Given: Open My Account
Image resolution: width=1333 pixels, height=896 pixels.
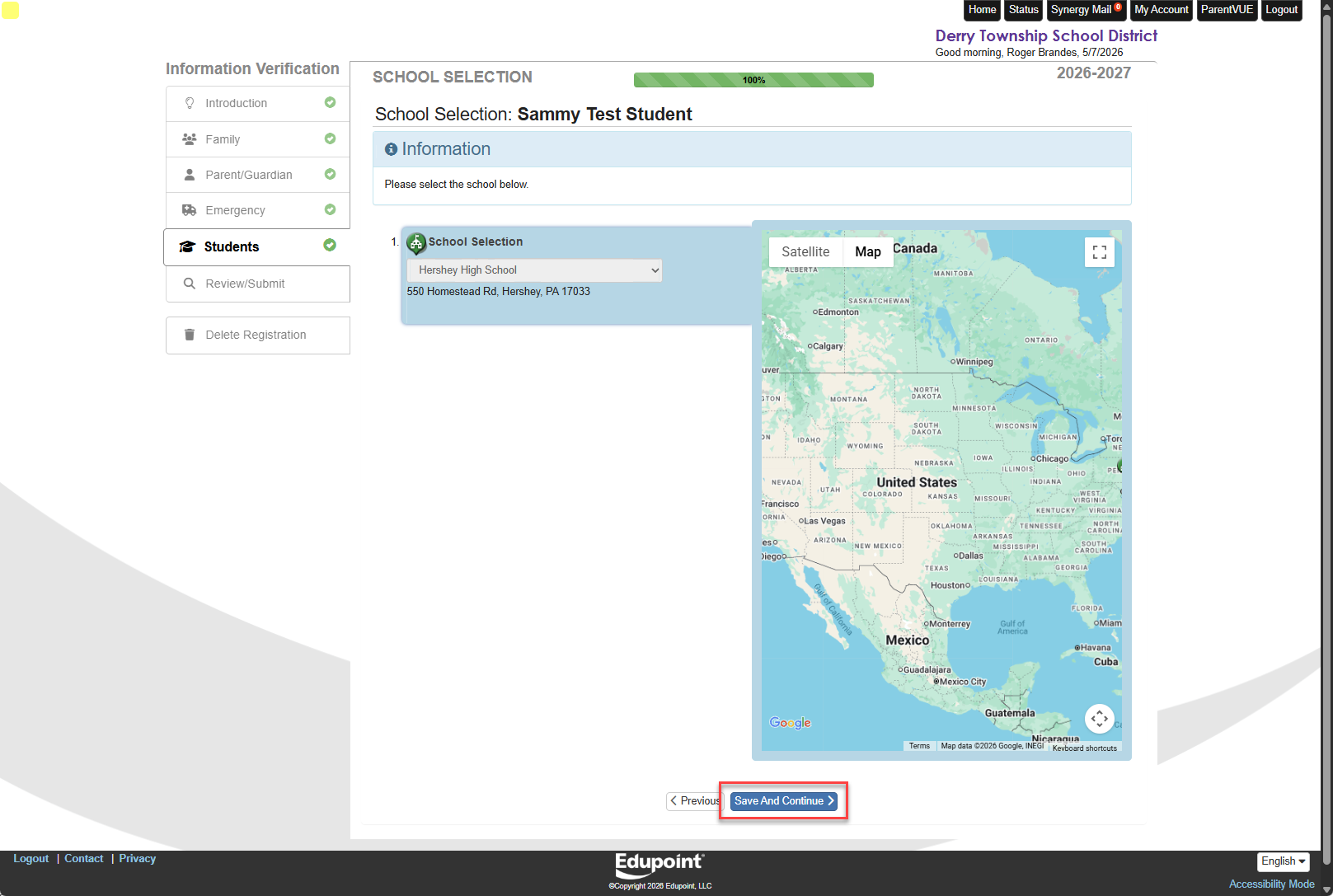Looking at the screenshot, I should pyautogui.click(x=1162, y=10).
